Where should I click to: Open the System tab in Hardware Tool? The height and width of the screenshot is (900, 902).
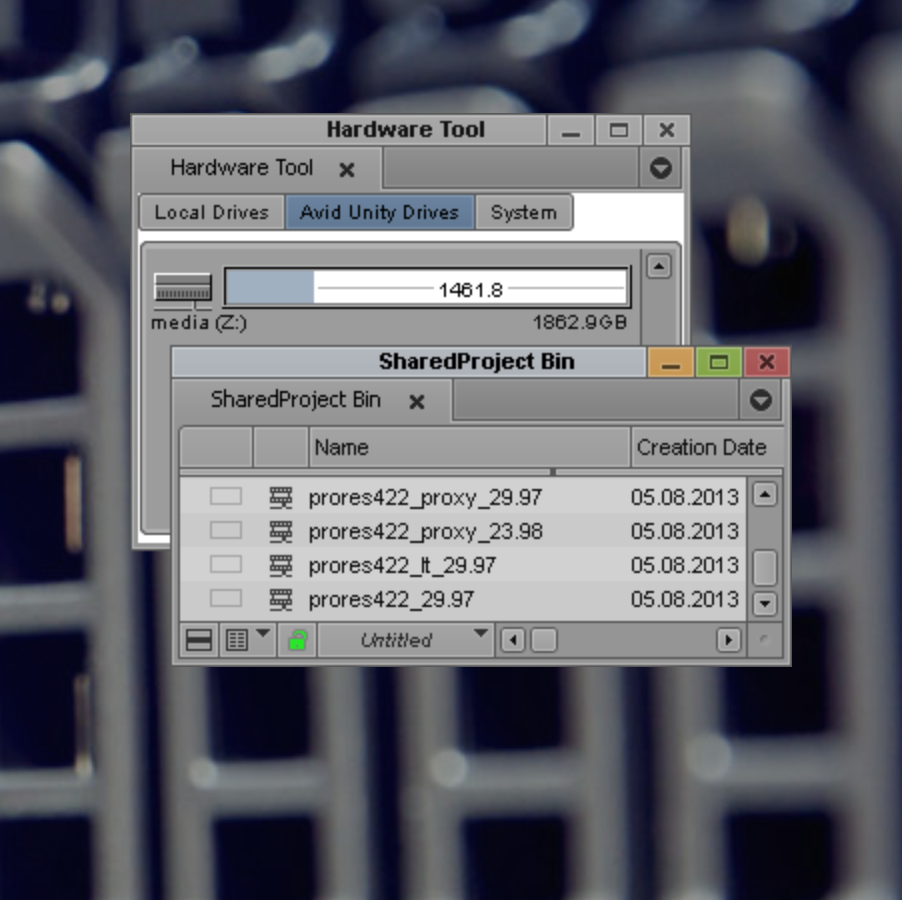coord(524,212)
